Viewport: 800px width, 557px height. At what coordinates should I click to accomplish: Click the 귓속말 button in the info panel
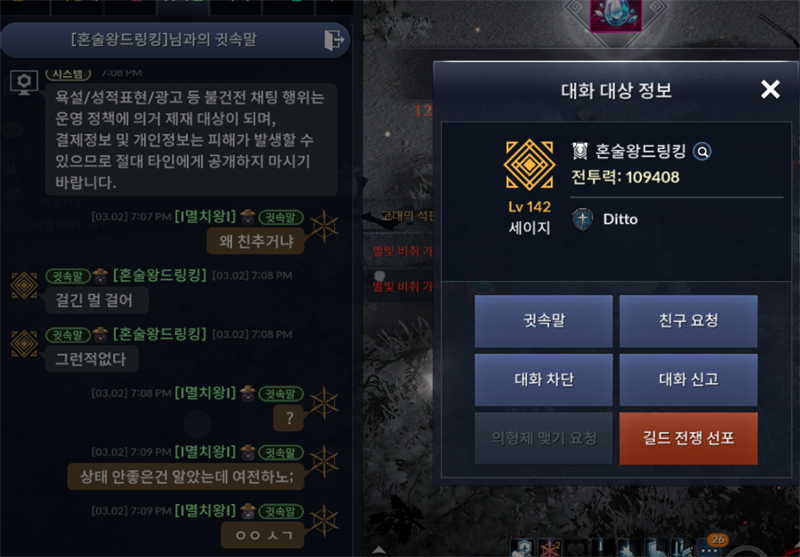[x=543, y=321]
